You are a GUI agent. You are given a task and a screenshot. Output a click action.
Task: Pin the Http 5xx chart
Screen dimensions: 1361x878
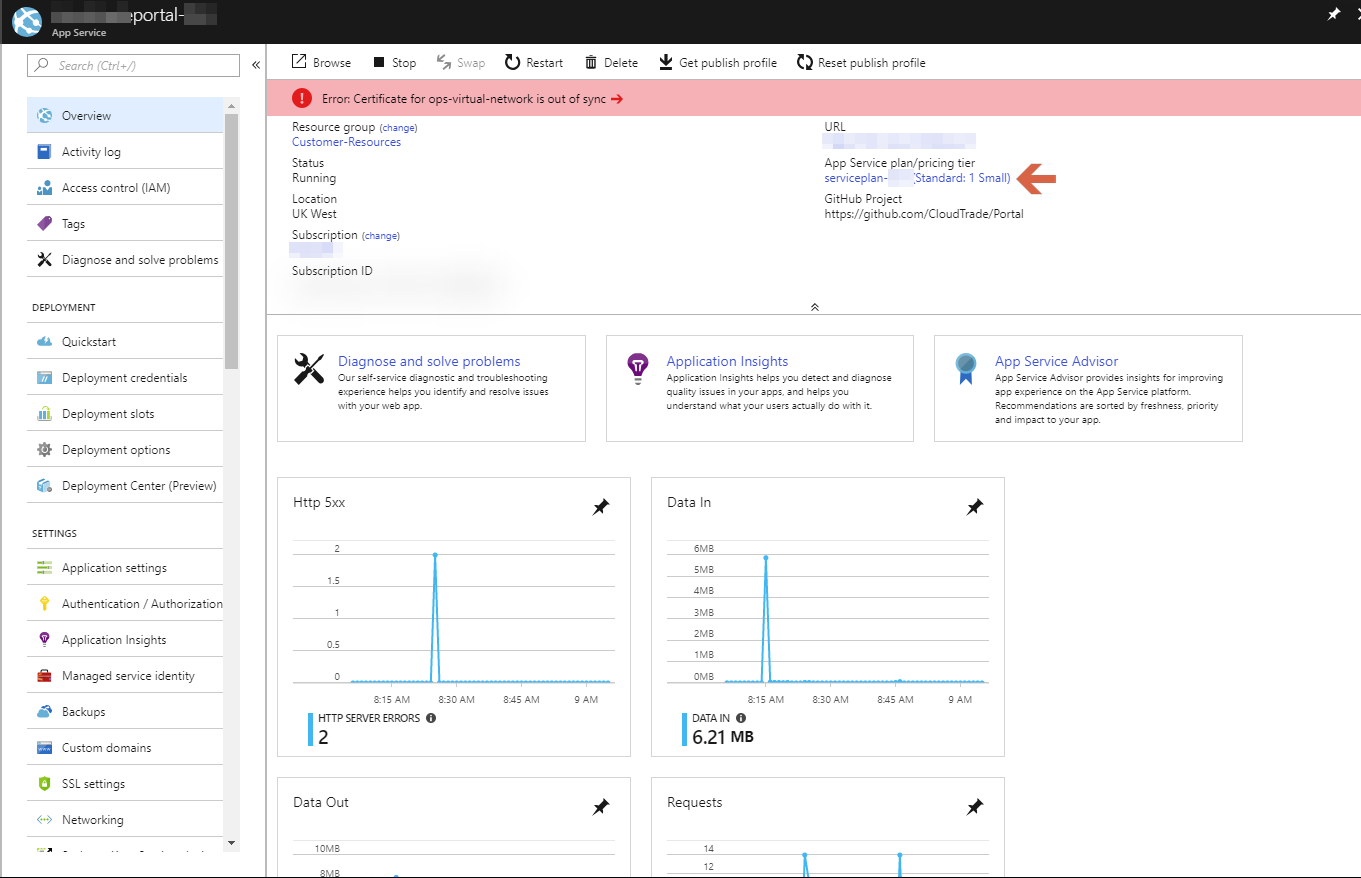tap(600, 507)
